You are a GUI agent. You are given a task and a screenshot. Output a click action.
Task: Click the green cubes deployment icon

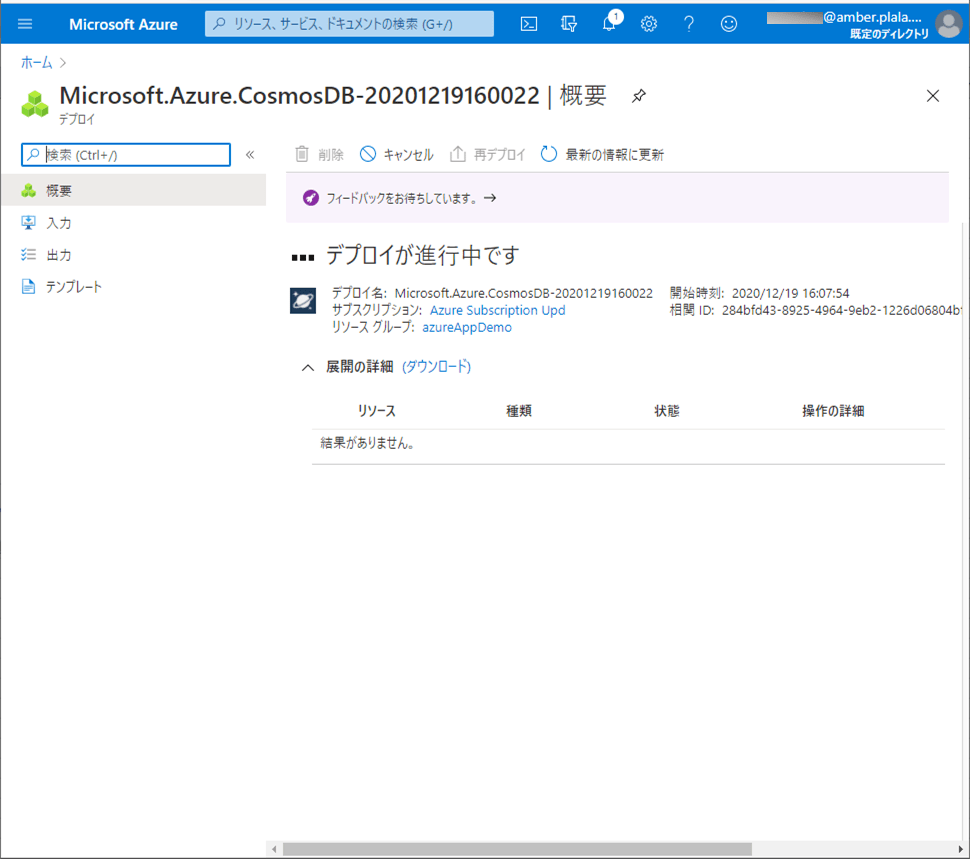pyautogui.click(x=35, y=104)
